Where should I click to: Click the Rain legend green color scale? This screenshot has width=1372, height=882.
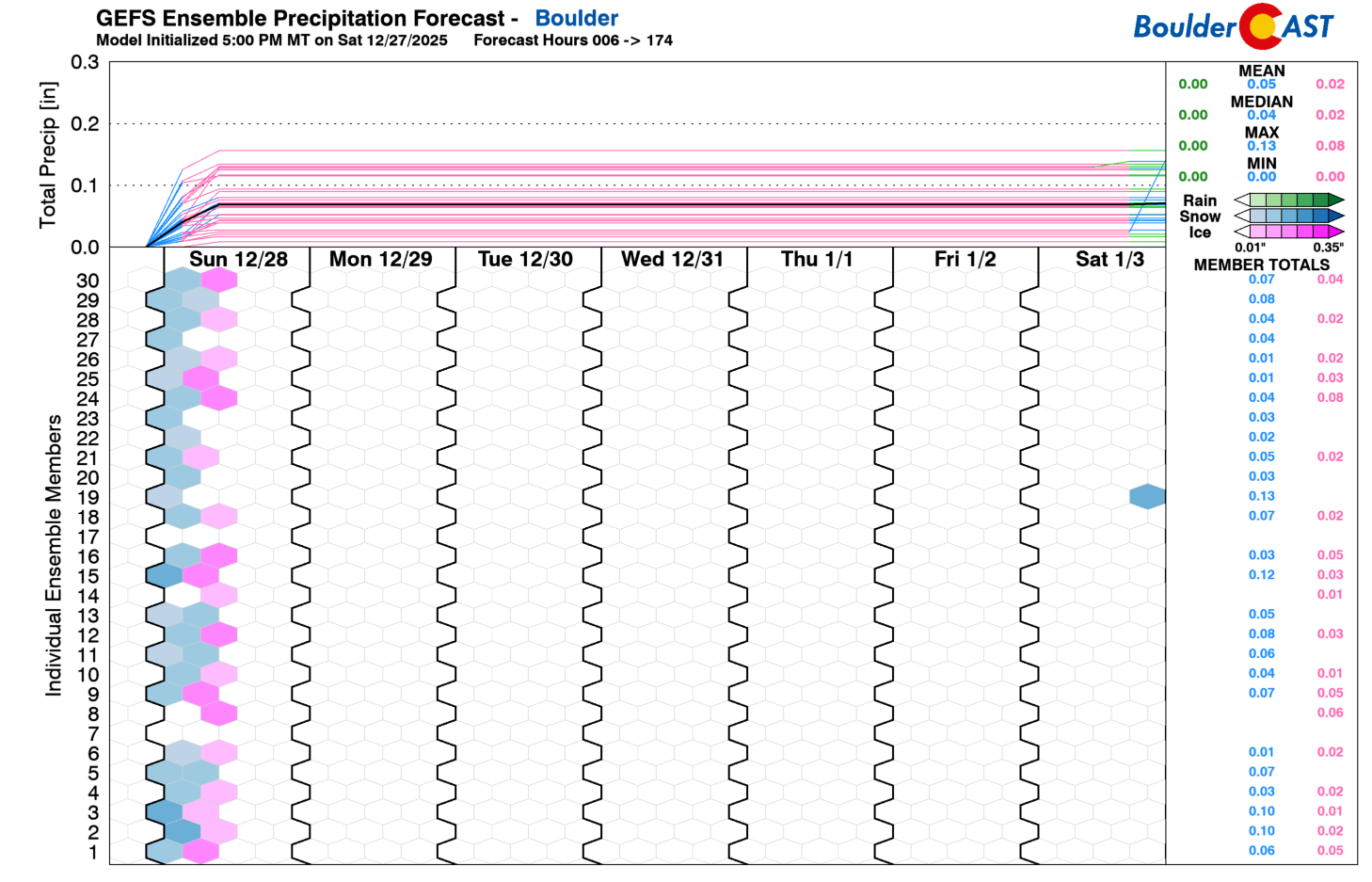(x=1288, y=200)
